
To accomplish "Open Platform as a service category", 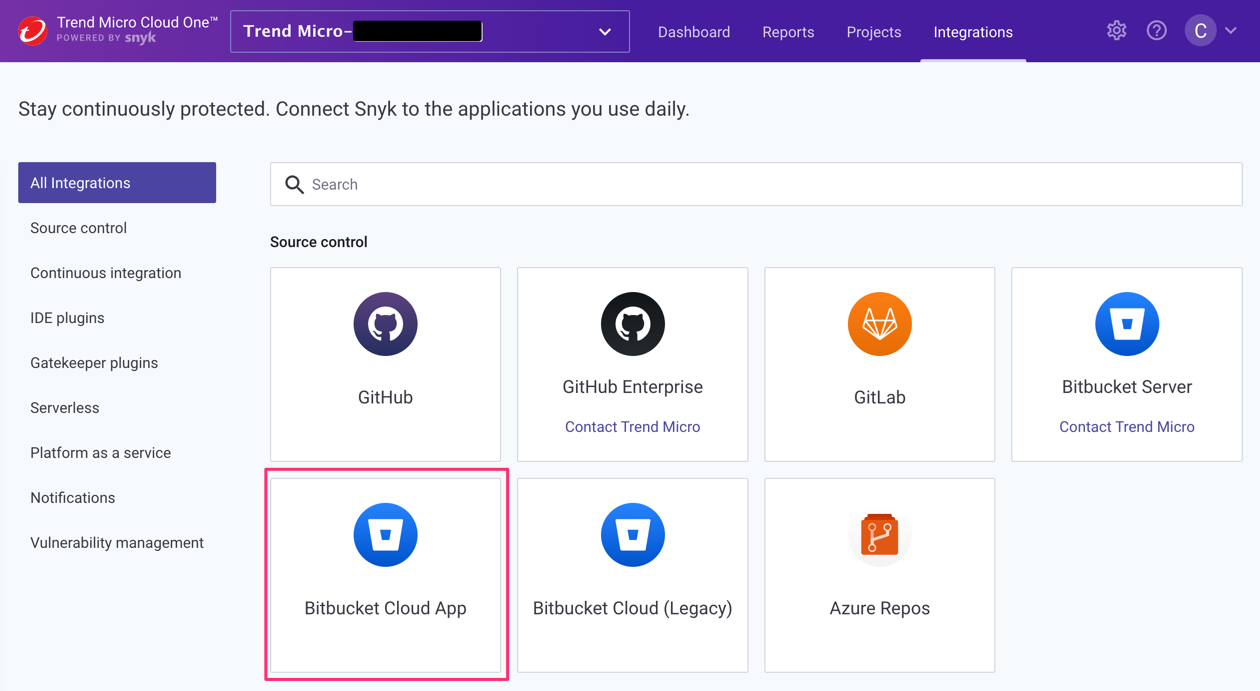I will click(101, 453).
